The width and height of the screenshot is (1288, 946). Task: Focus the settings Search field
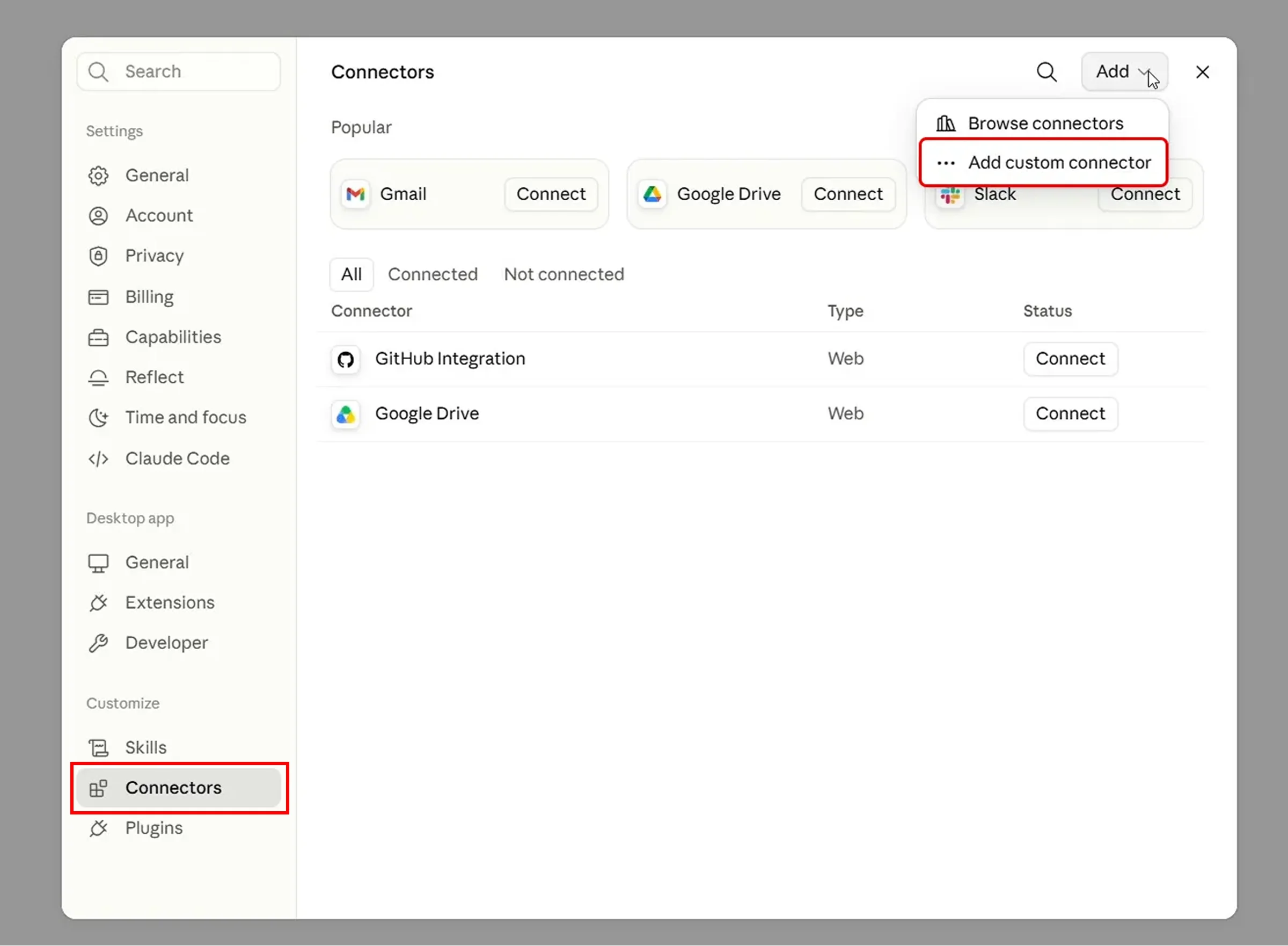(179, 71)
